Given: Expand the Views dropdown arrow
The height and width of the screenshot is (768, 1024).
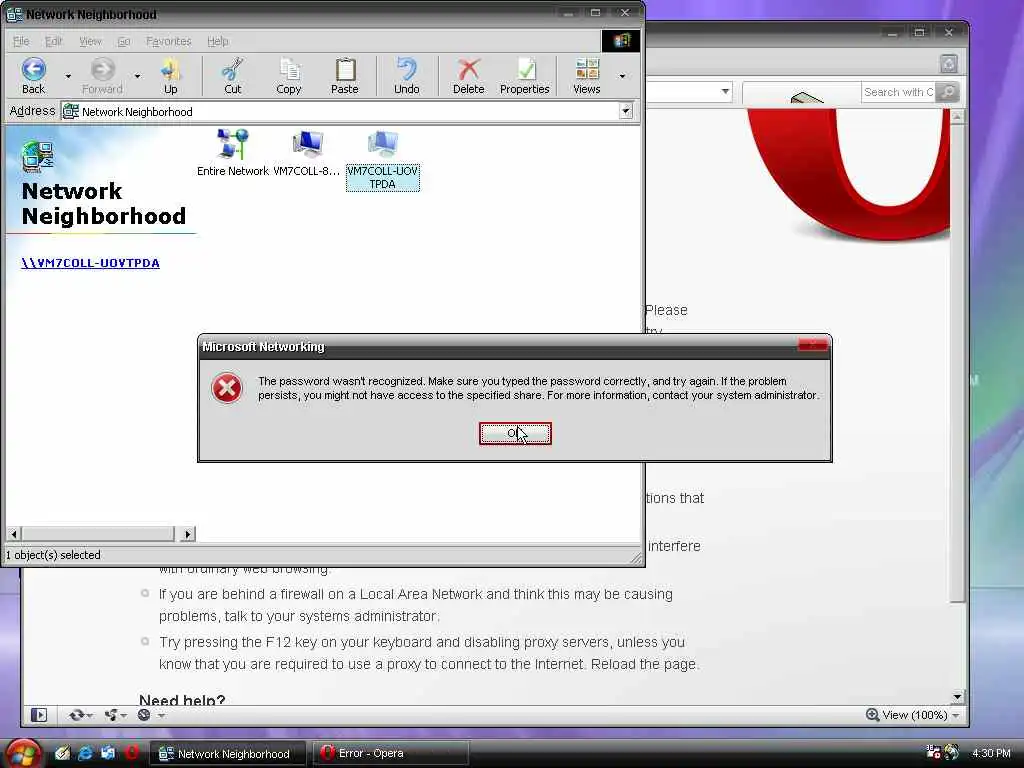Looking at the screenshot, I should (x=622, y=76).
